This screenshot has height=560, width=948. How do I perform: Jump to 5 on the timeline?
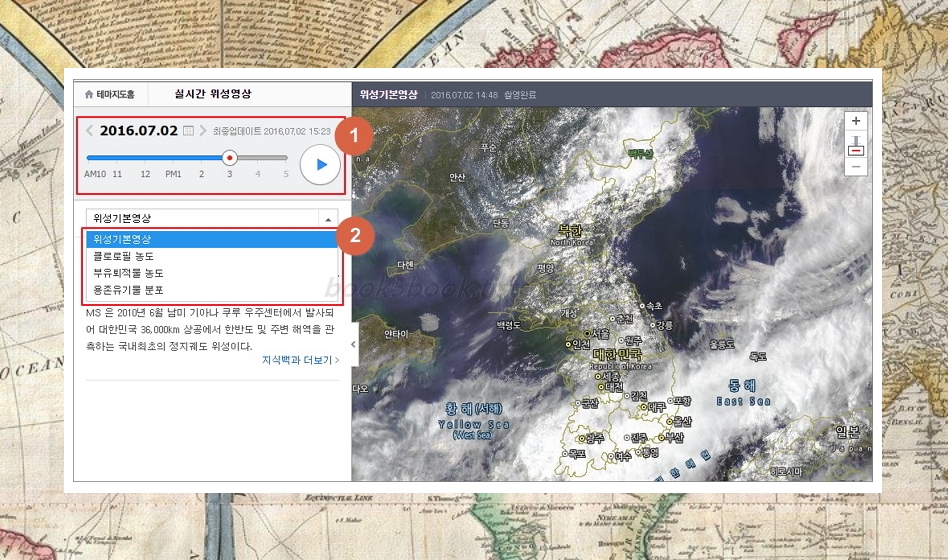pyautogui.click(x=286, y=174)
